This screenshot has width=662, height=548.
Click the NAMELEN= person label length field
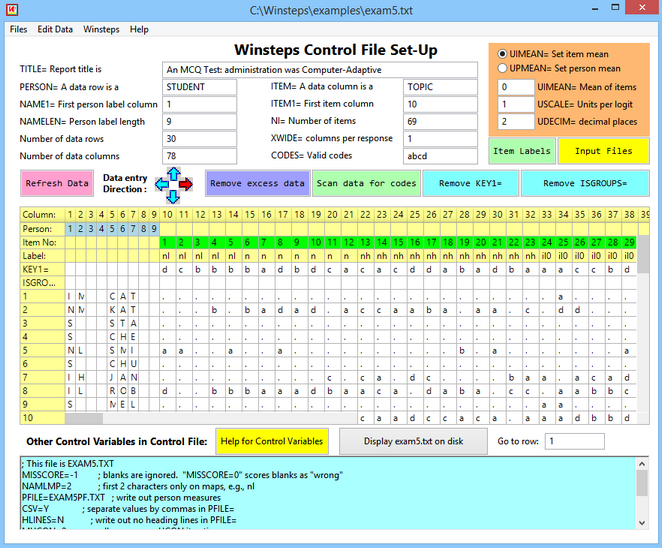click(199, 122)
